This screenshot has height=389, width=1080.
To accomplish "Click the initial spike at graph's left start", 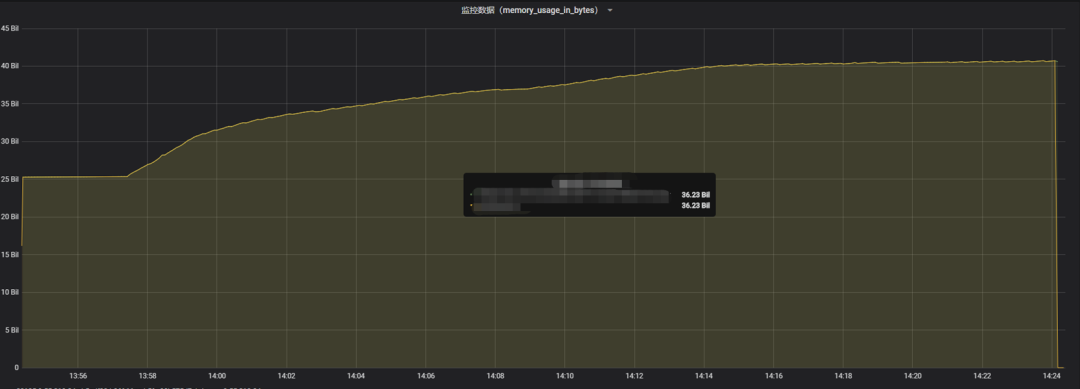I will [x=23, y=211].
